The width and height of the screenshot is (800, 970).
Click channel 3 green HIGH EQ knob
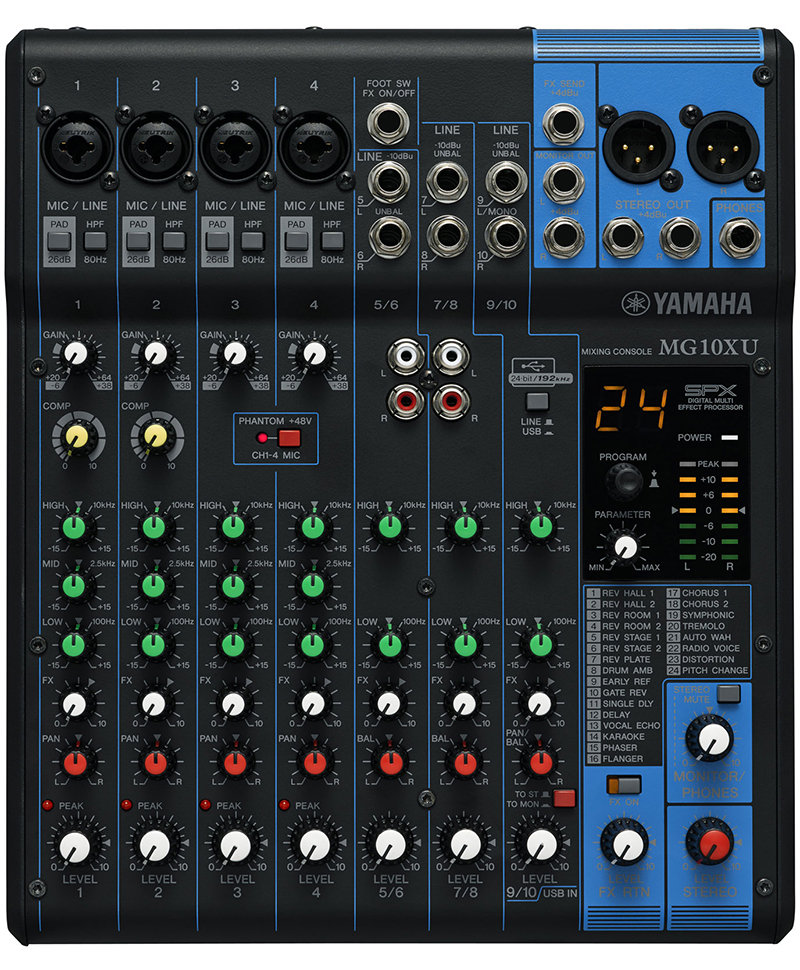pyautogui.click(x=233, y=527)
